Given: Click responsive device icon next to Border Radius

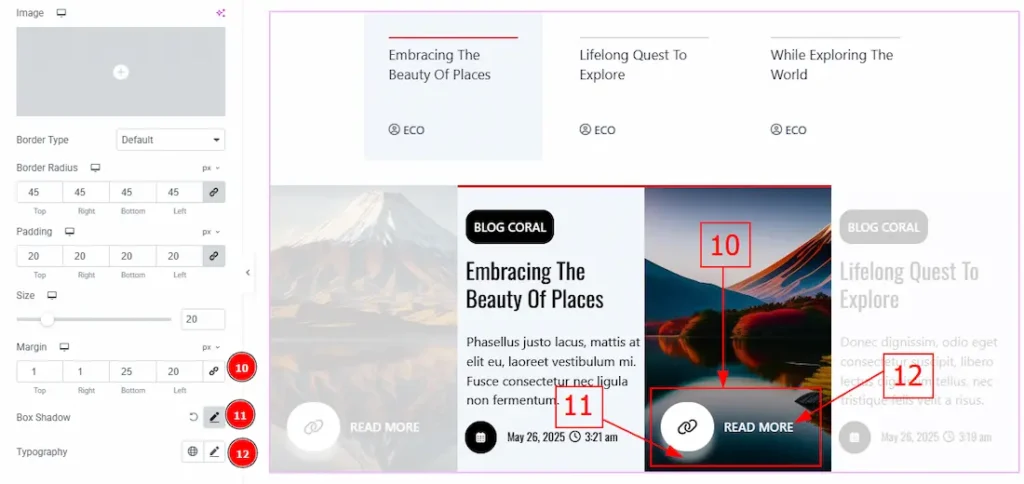Looking at the screenshot, I should tap(95, 168).
